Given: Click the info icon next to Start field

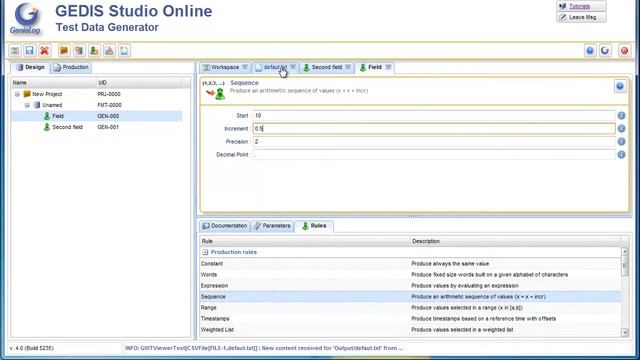Looking at the screenshot, I should click(621, 116).
